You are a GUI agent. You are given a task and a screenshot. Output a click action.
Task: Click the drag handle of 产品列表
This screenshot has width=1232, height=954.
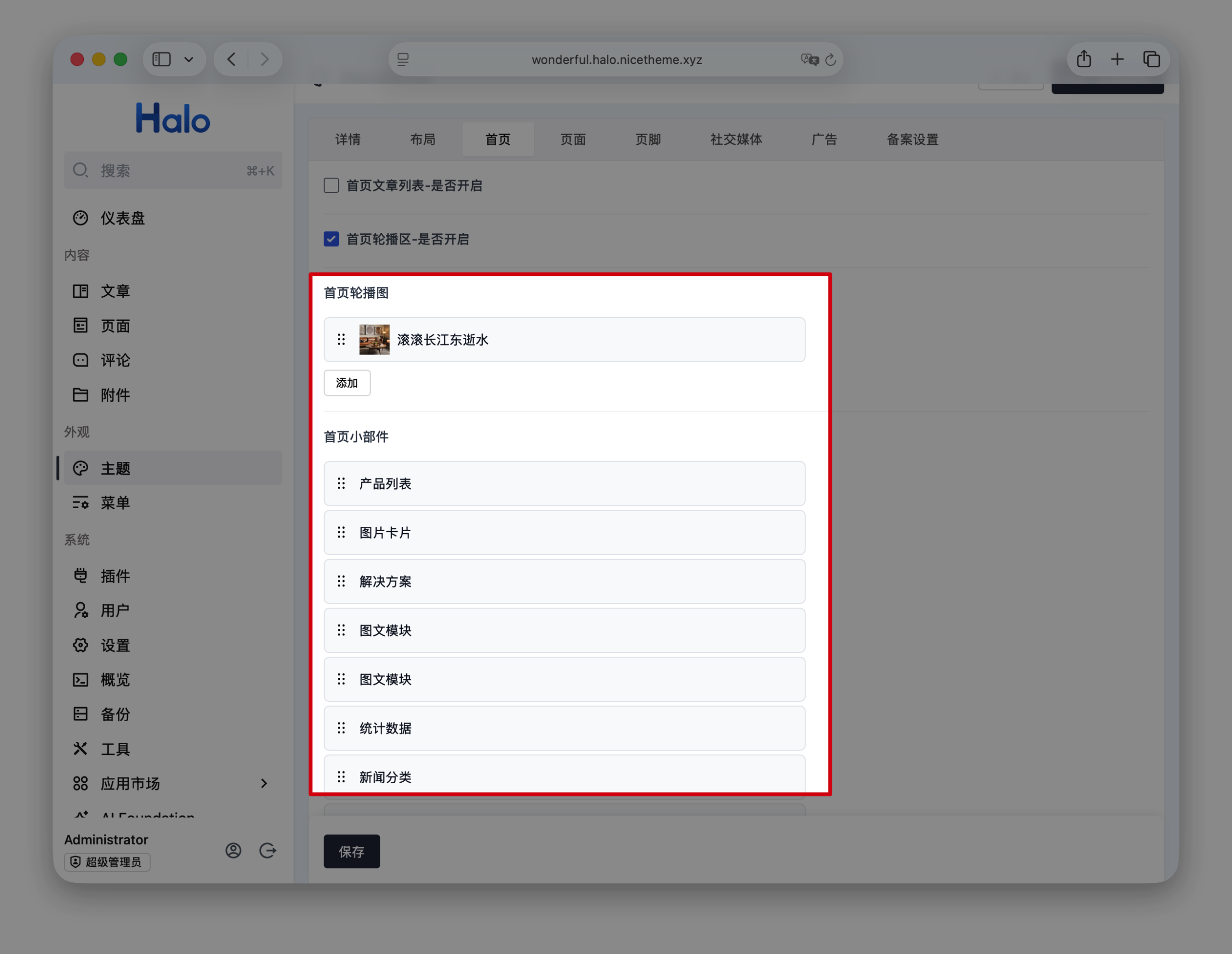[341, 483]
